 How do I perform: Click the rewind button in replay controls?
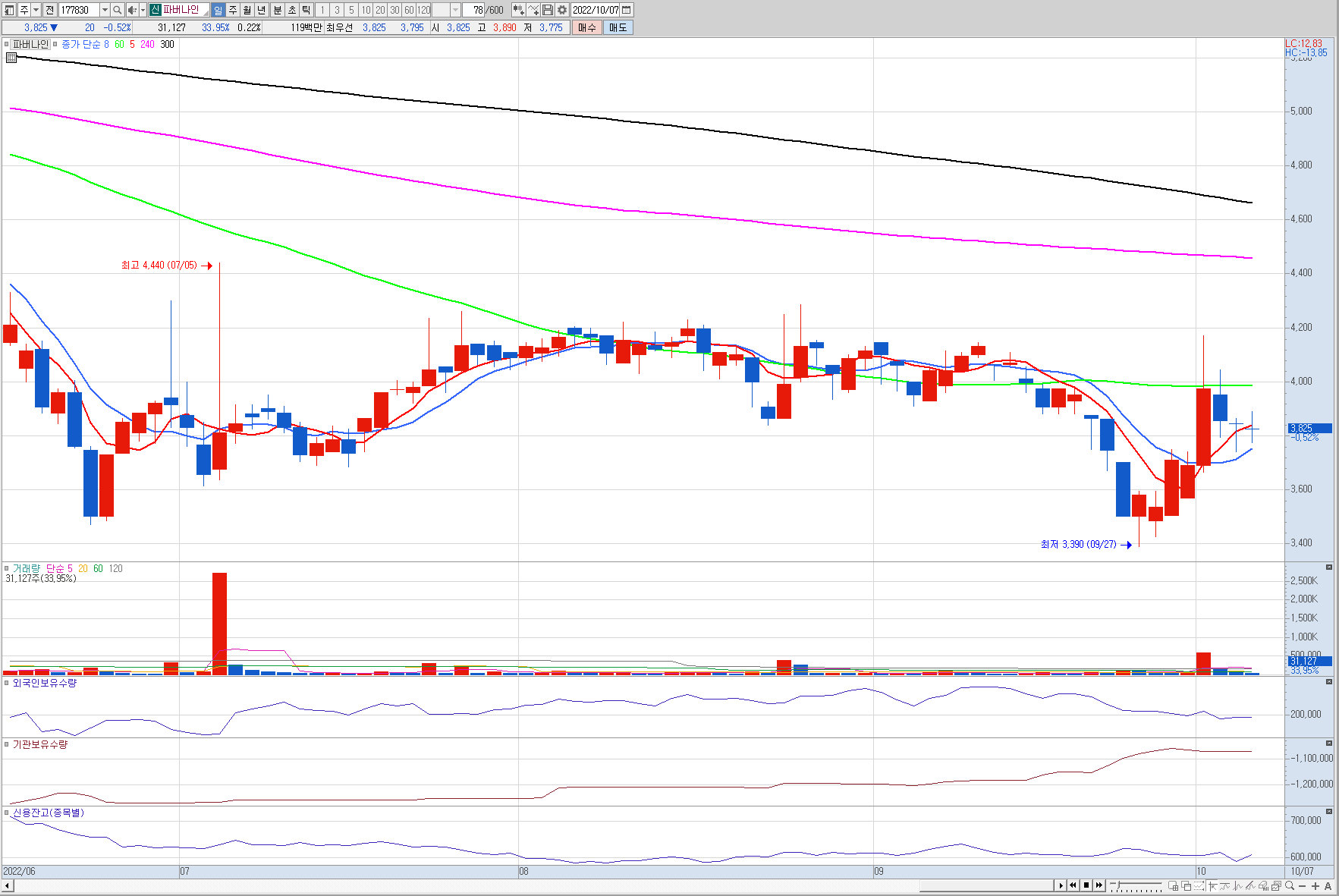tap(1073, 885)
